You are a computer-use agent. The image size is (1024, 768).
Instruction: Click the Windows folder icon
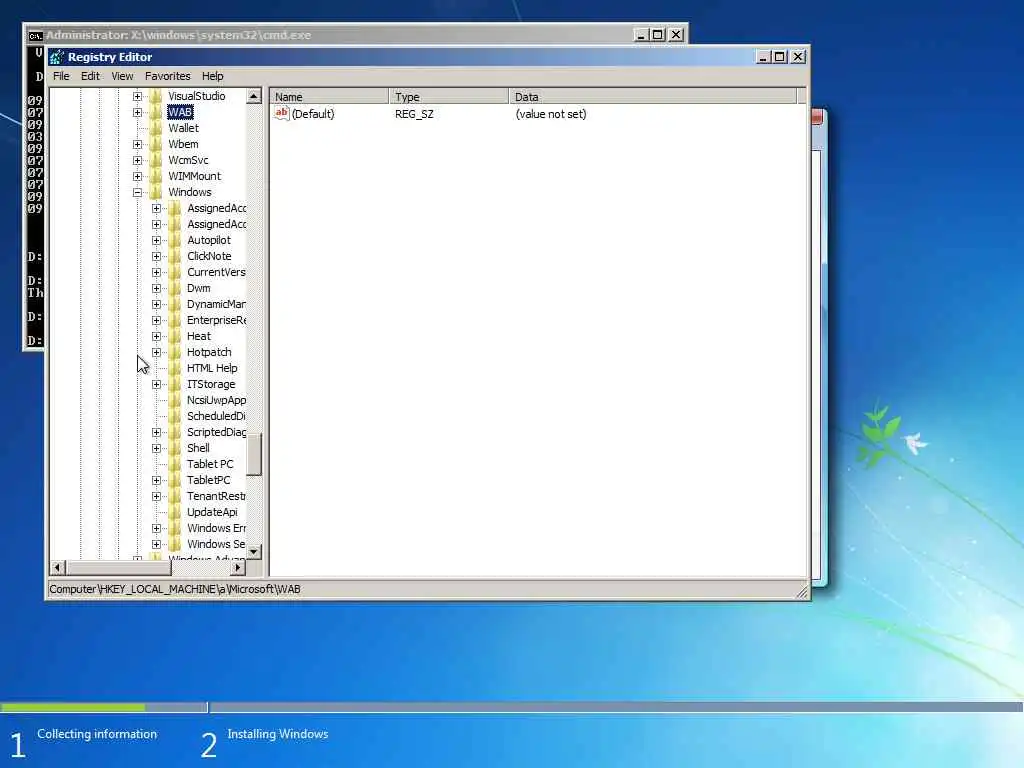click(156, 193)
